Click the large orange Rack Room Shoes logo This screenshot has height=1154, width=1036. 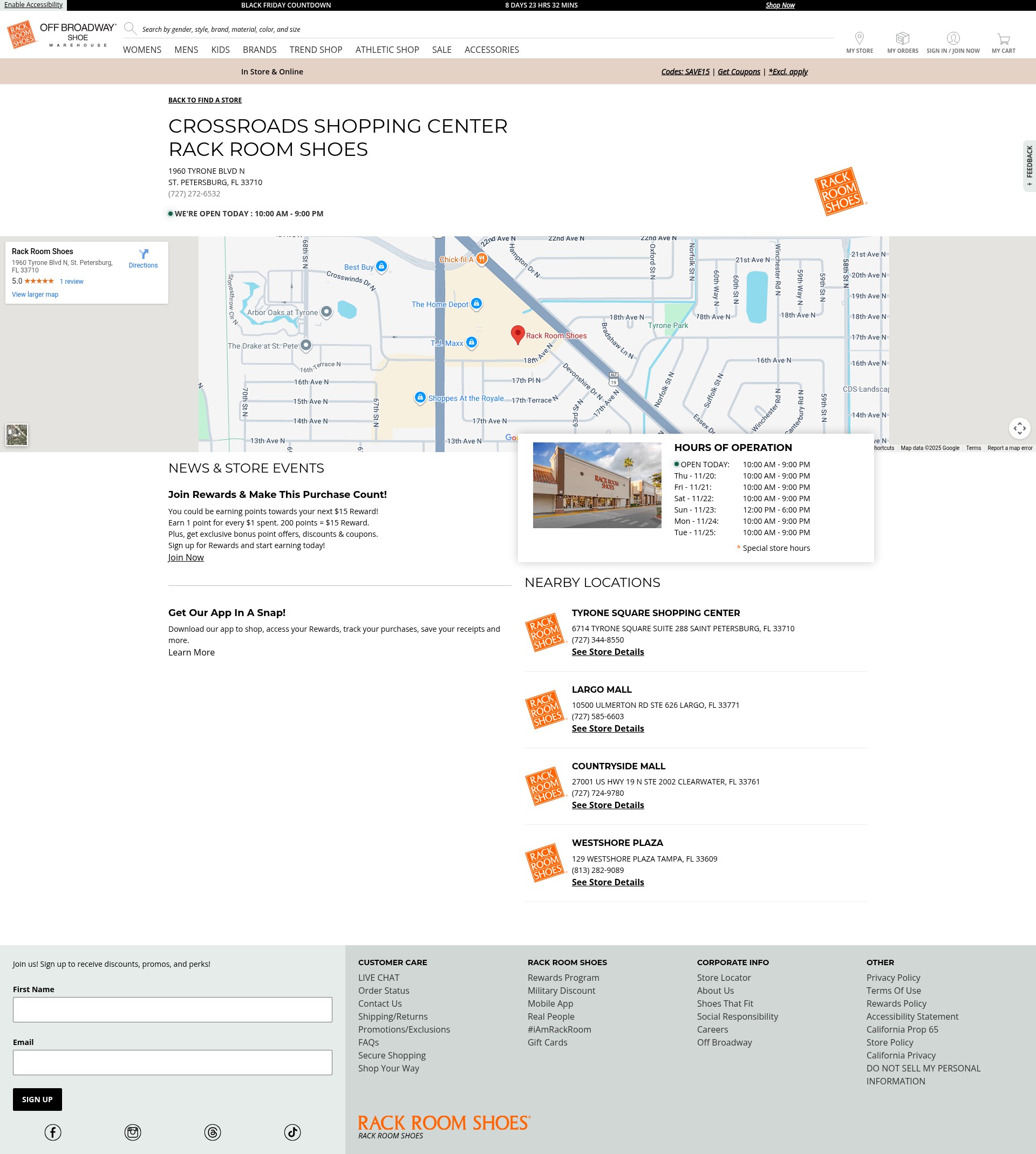pos(840,191)
